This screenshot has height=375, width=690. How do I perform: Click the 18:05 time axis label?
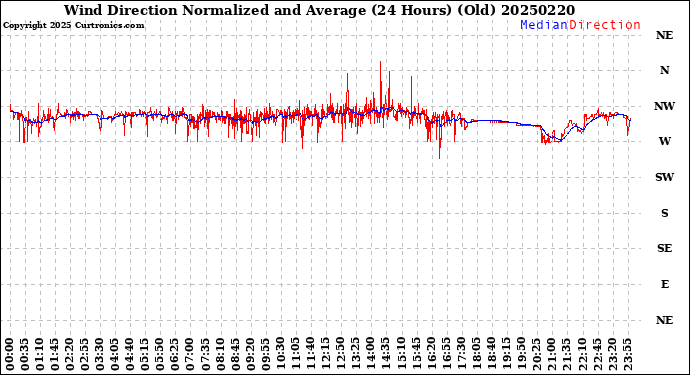[x=476, y=355]
